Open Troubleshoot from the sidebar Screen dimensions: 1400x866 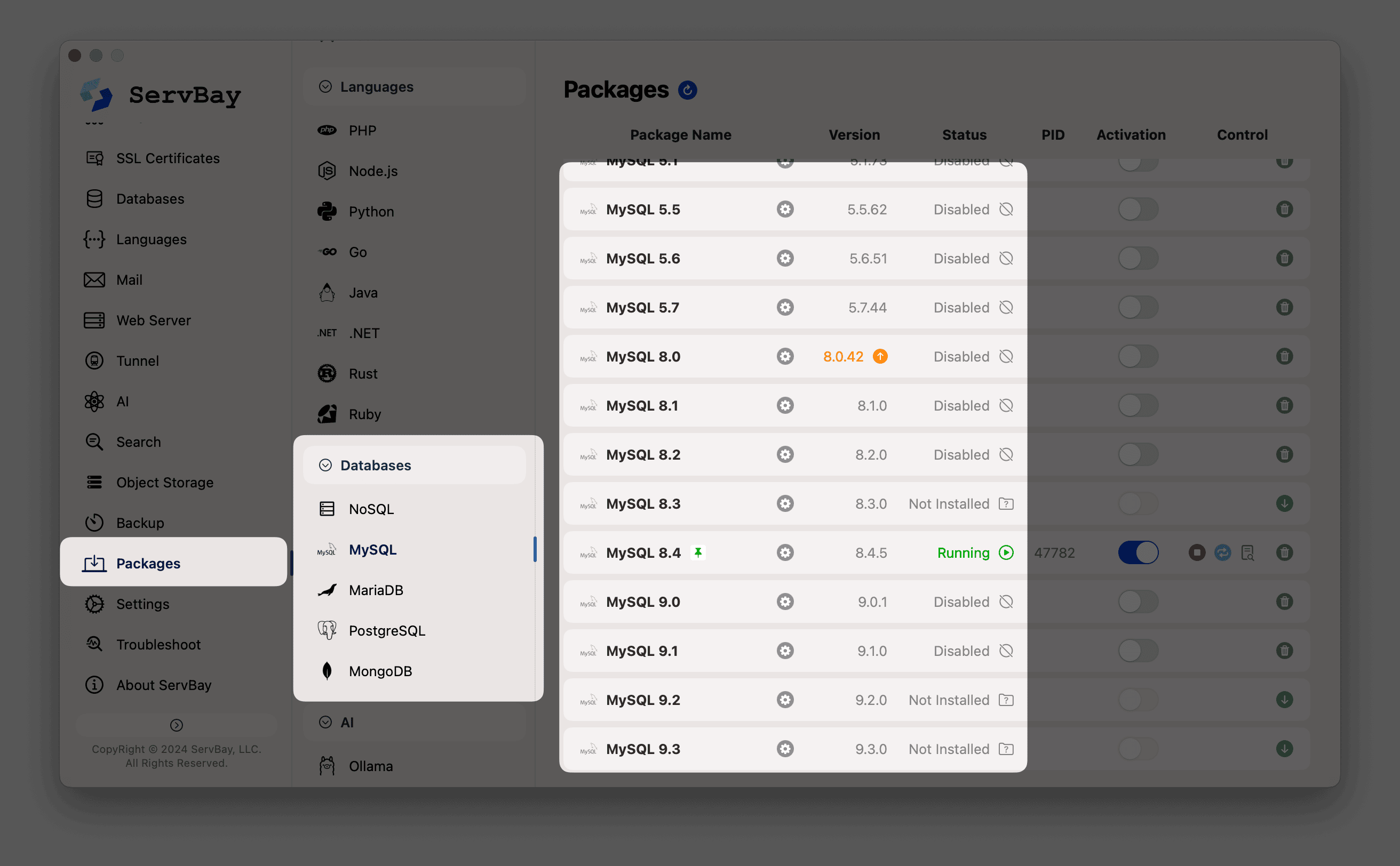point(158,644)
